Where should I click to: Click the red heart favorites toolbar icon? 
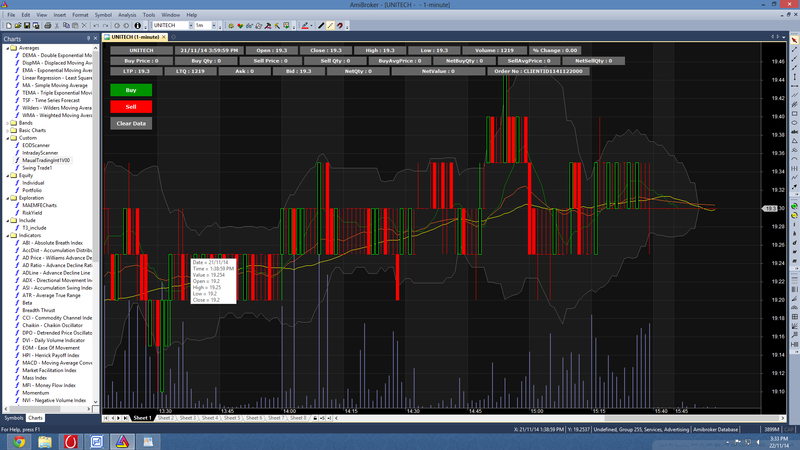pos(240,25)
